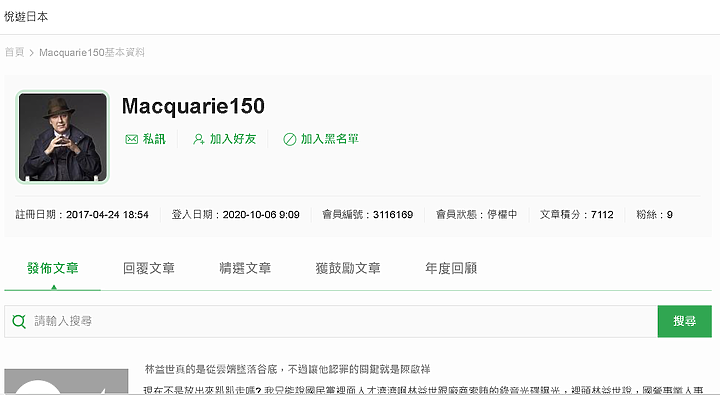Click the envelope icon beside 私訊
Screen dimensions: 720x395
[131, 139]
